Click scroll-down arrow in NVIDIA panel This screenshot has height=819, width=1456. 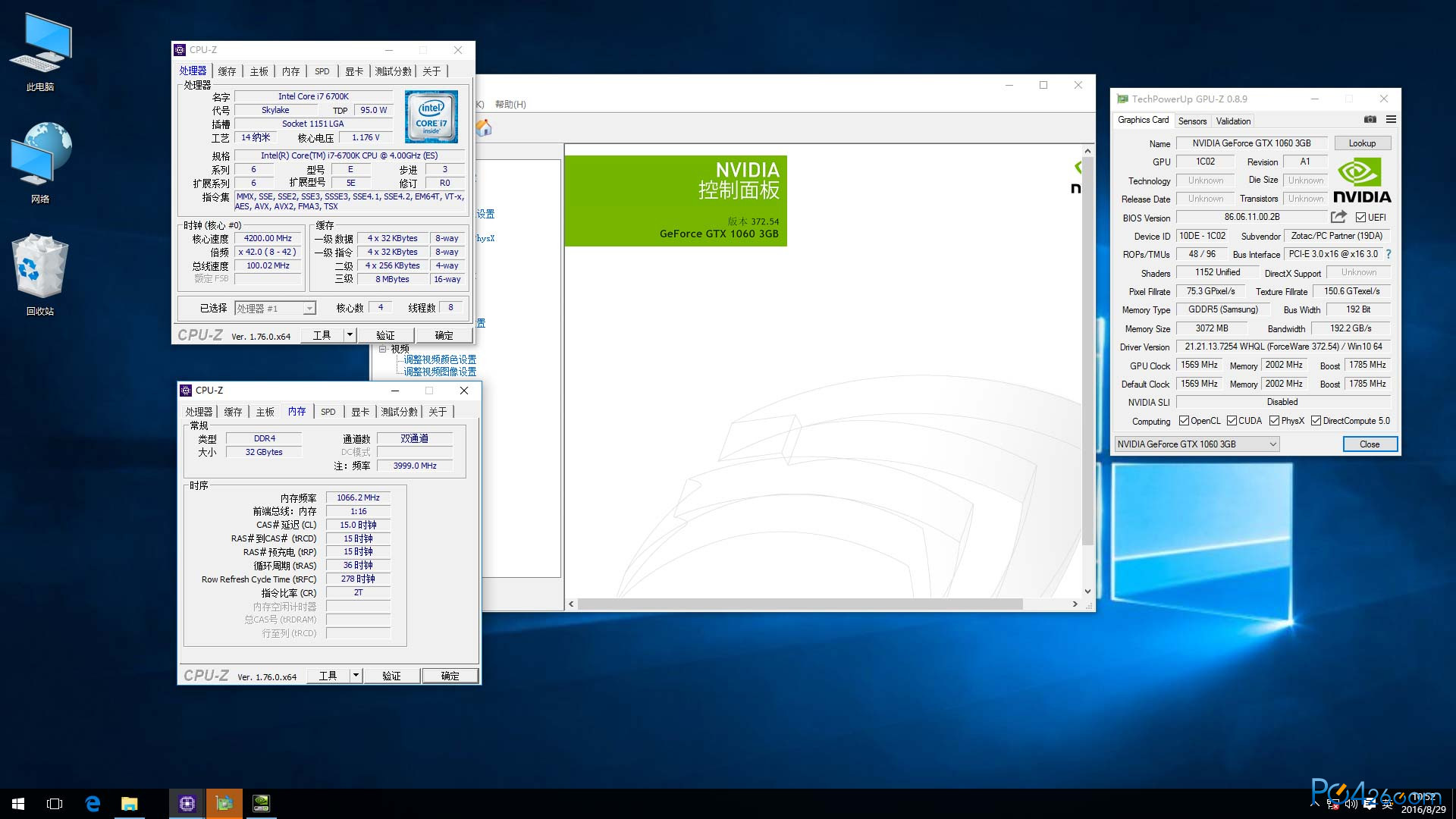pyautogui.click(x=1087, y=591)
